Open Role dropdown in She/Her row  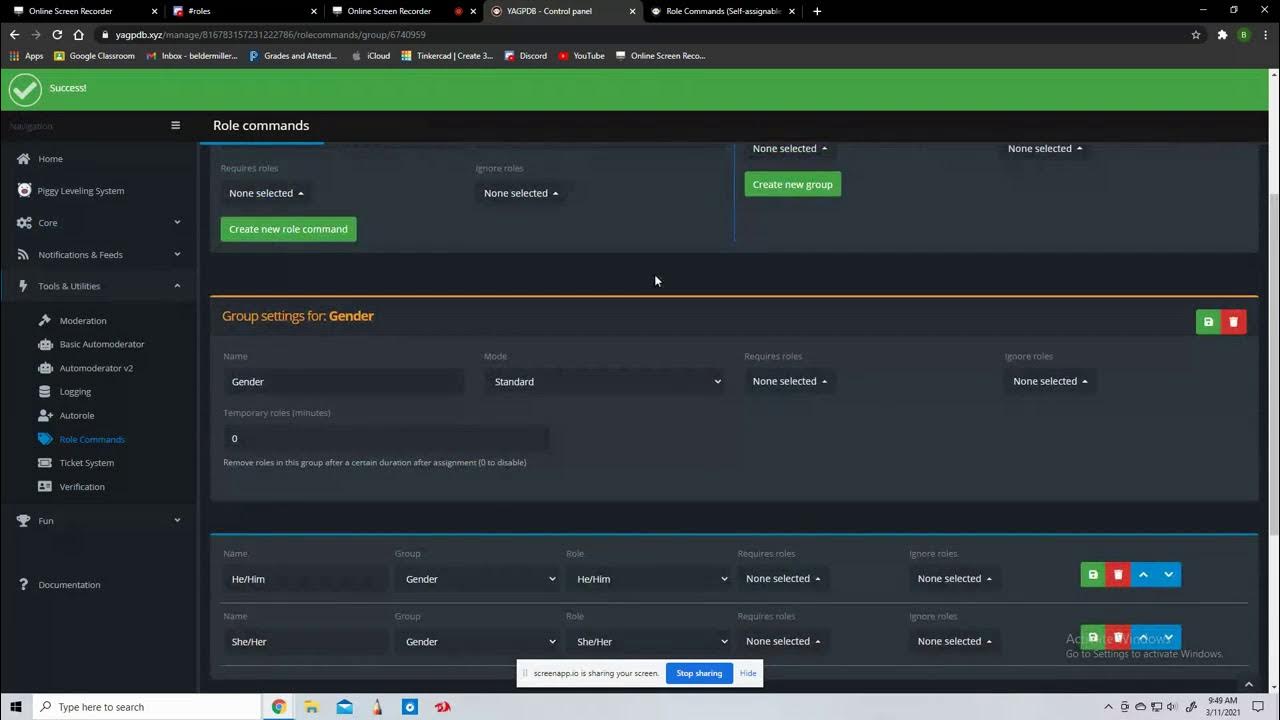tap(649, 641)
